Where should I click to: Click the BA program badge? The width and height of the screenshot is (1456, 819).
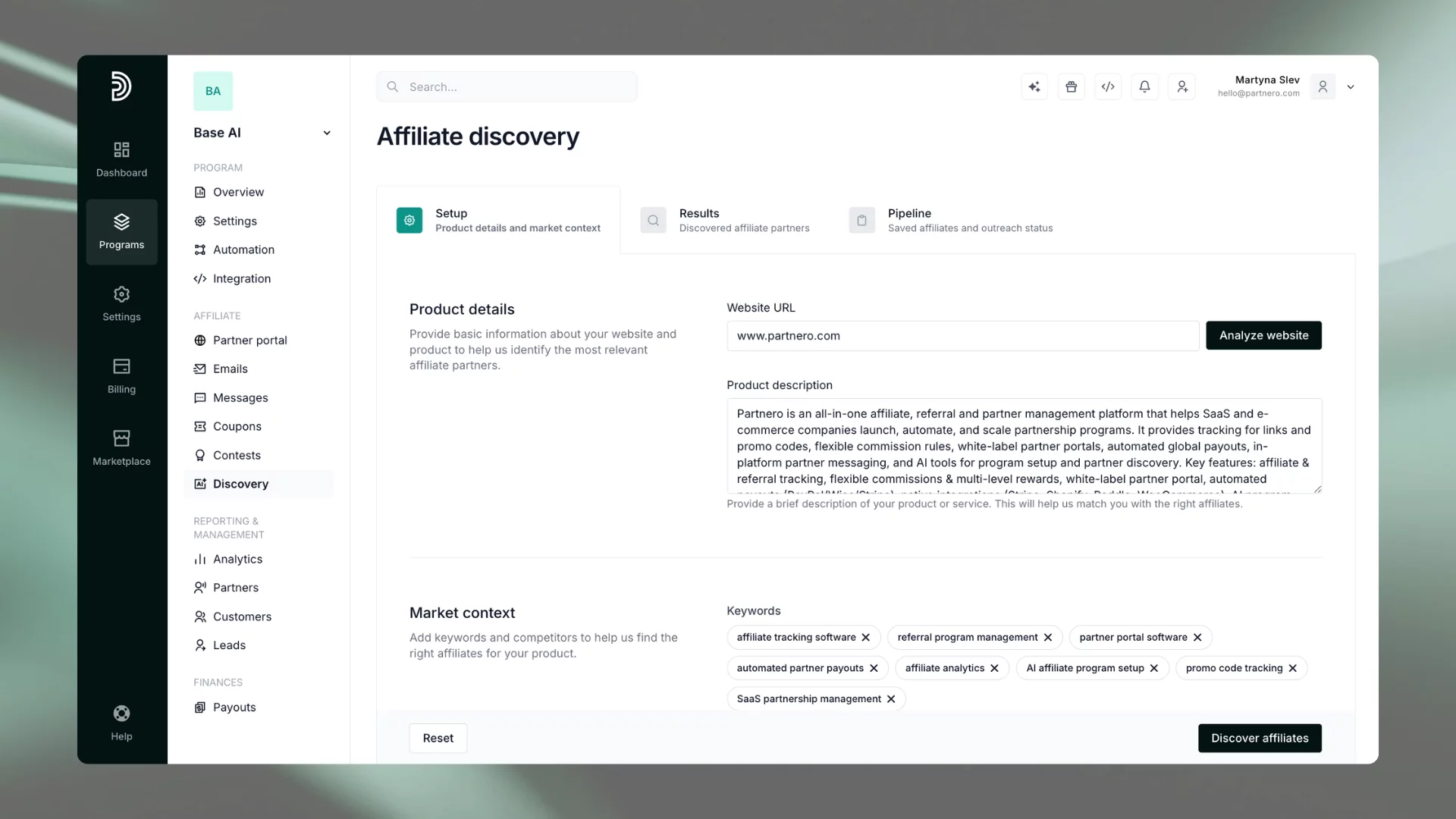213,91
